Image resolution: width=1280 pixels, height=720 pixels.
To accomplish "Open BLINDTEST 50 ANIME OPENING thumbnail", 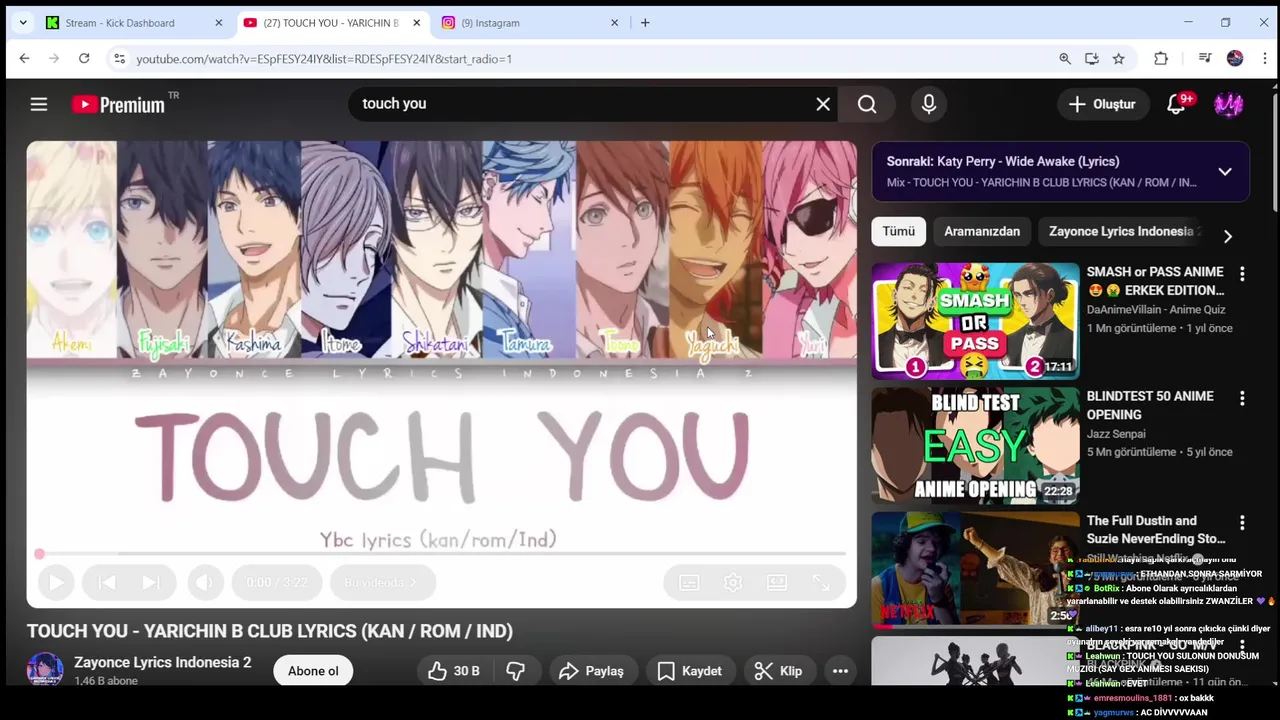I will point(975,445).
